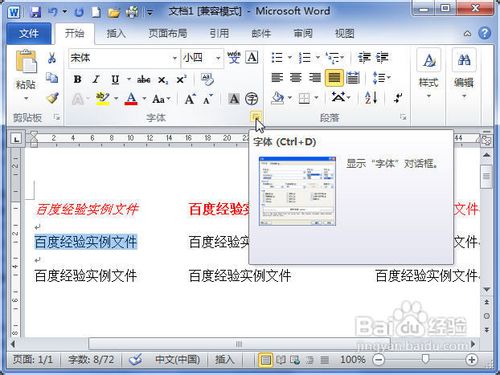
Task: Click the character border icon
Action: point(252,58)
